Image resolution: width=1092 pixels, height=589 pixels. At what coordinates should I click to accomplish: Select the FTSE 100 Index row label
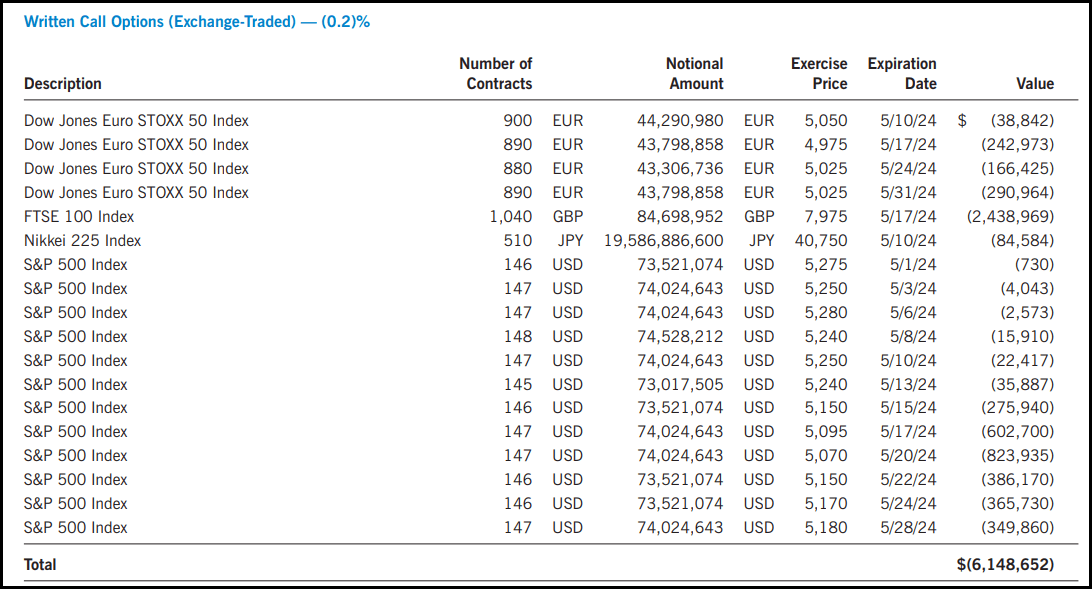pos(80,216)
